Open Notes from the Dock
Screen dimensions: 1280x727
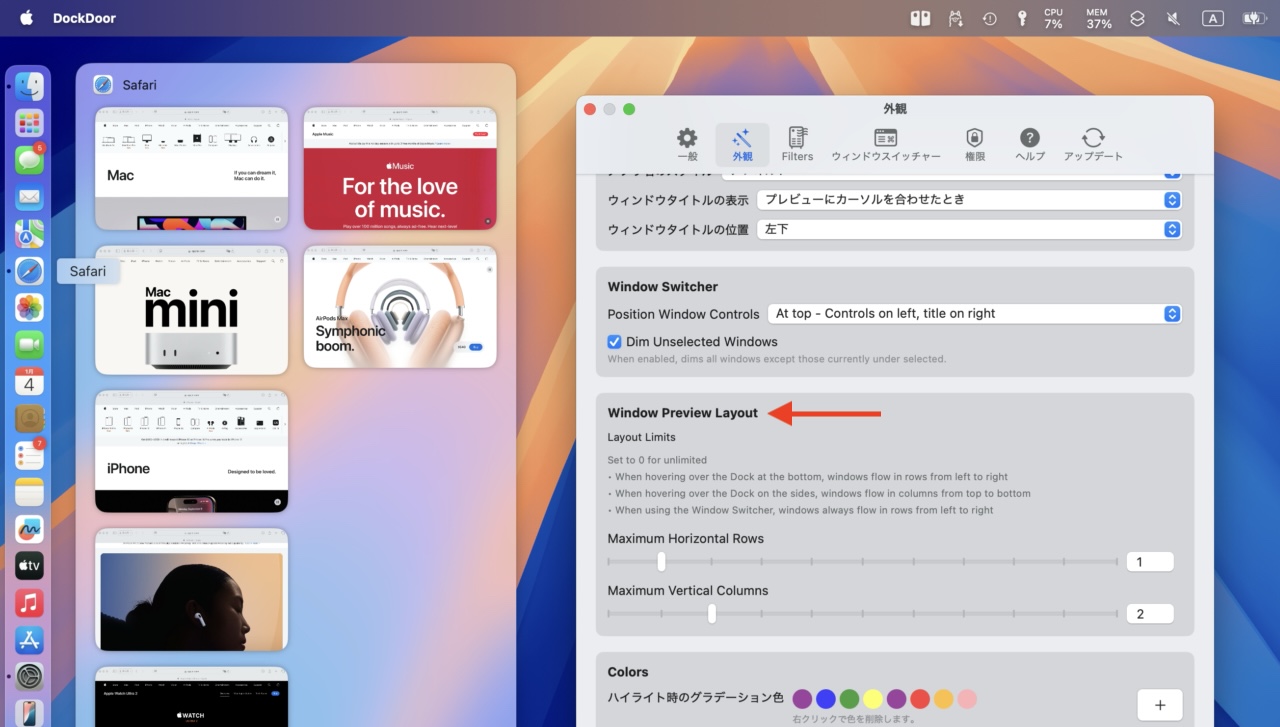(x=29, y=492)
